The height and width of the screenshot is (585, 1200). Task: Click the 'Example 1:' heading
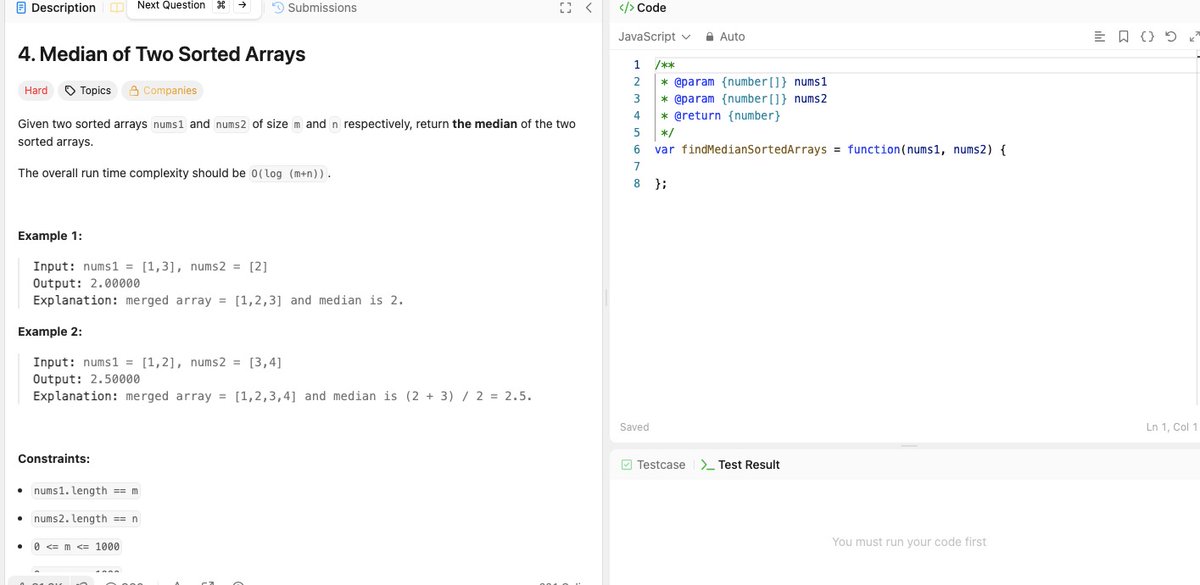pyautogui.click(x=50, y=236)
